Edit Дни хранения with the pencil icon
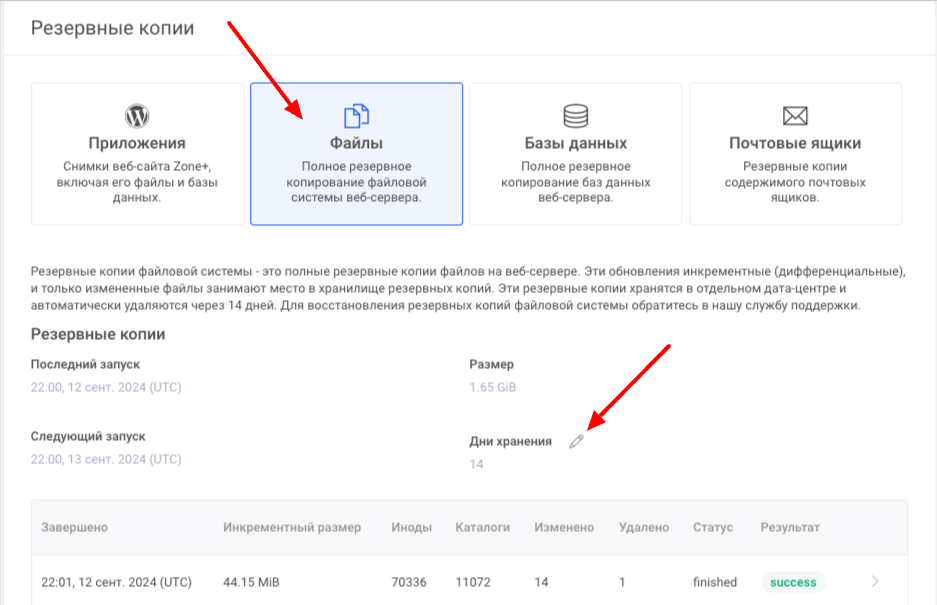Screen dimensions: 937x605 576,441
